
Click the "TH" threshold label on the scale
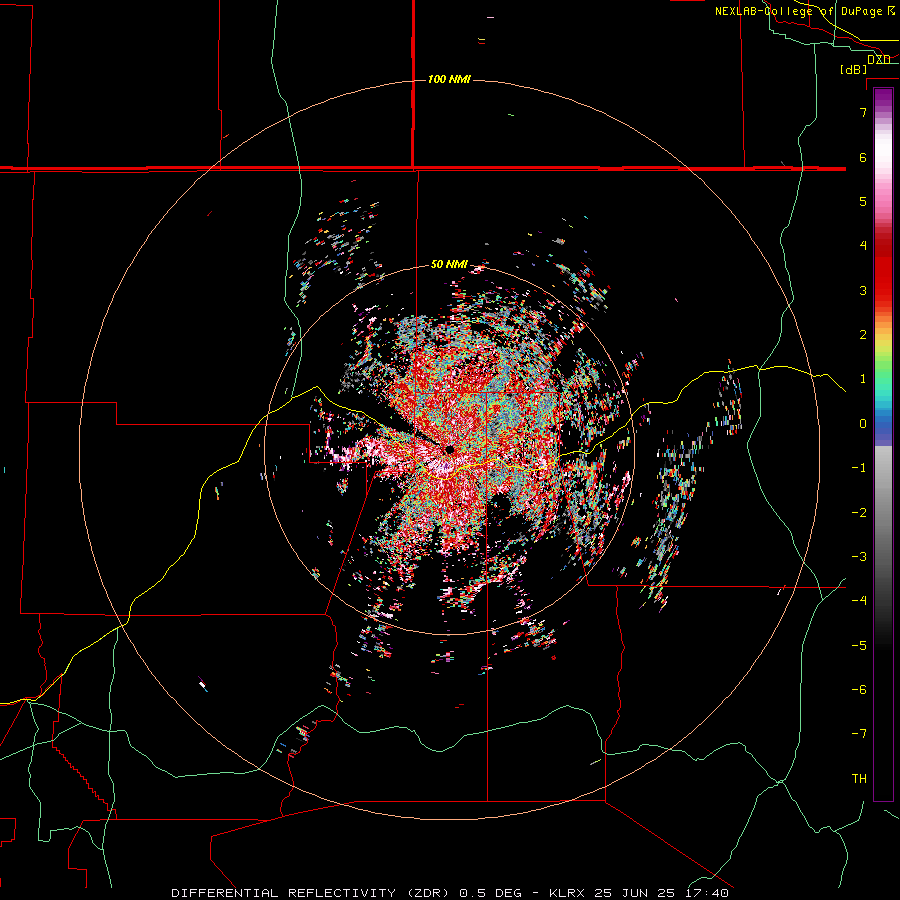pos(859,779)
